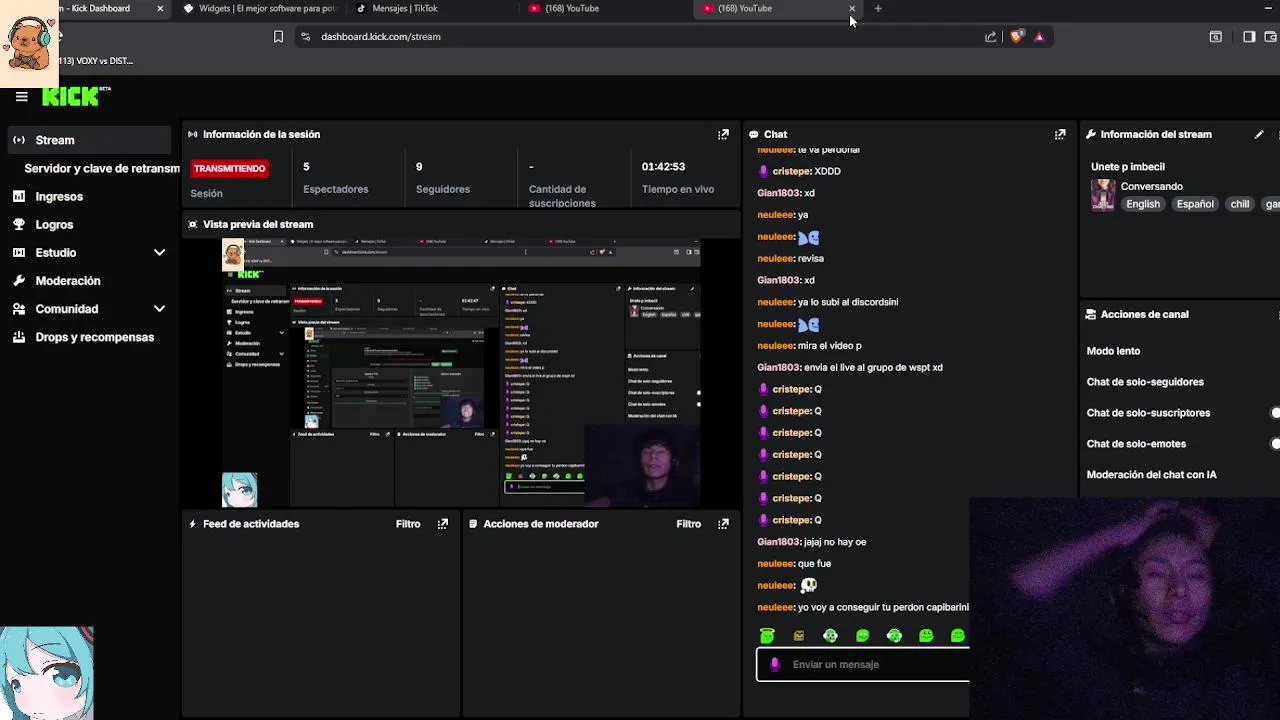This screenshot has width=1280, height=720.
Task: Pop out the Feed de actividades panel
Action: (443, 524)
